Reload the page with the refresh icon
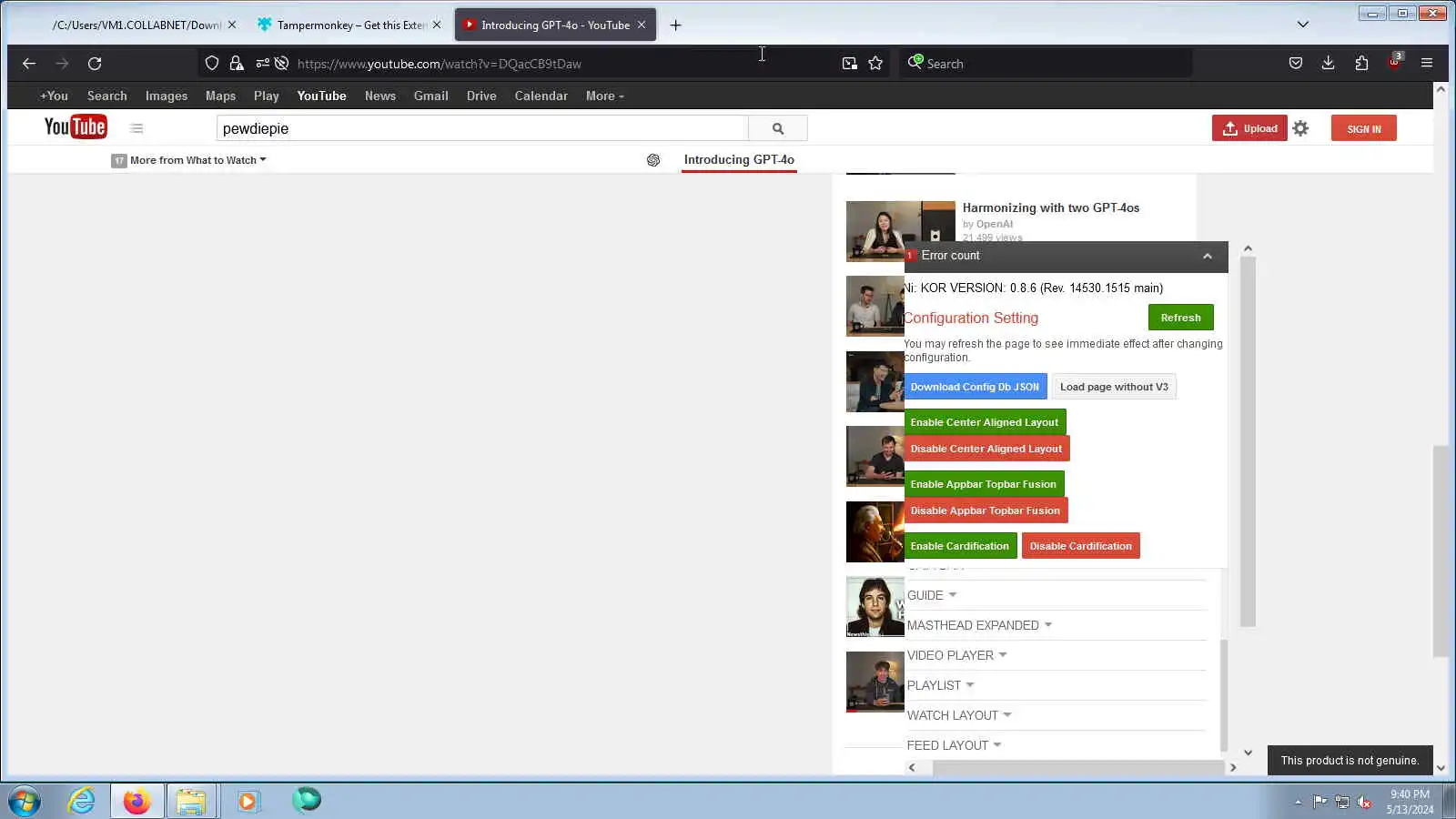 [95, 64]
